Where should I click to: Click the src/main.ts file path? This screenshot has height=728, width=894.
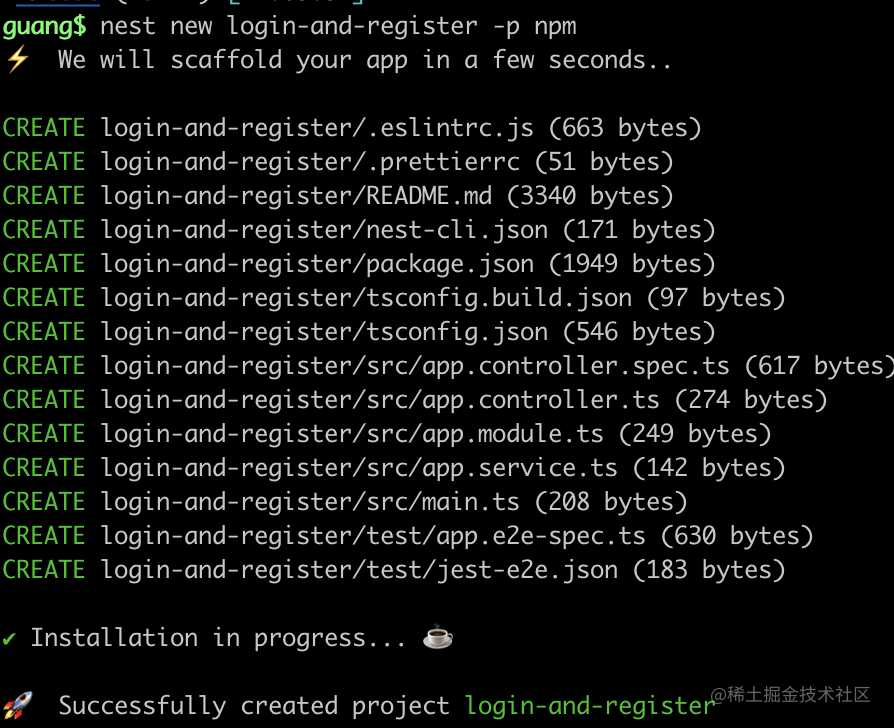point(310,502)
